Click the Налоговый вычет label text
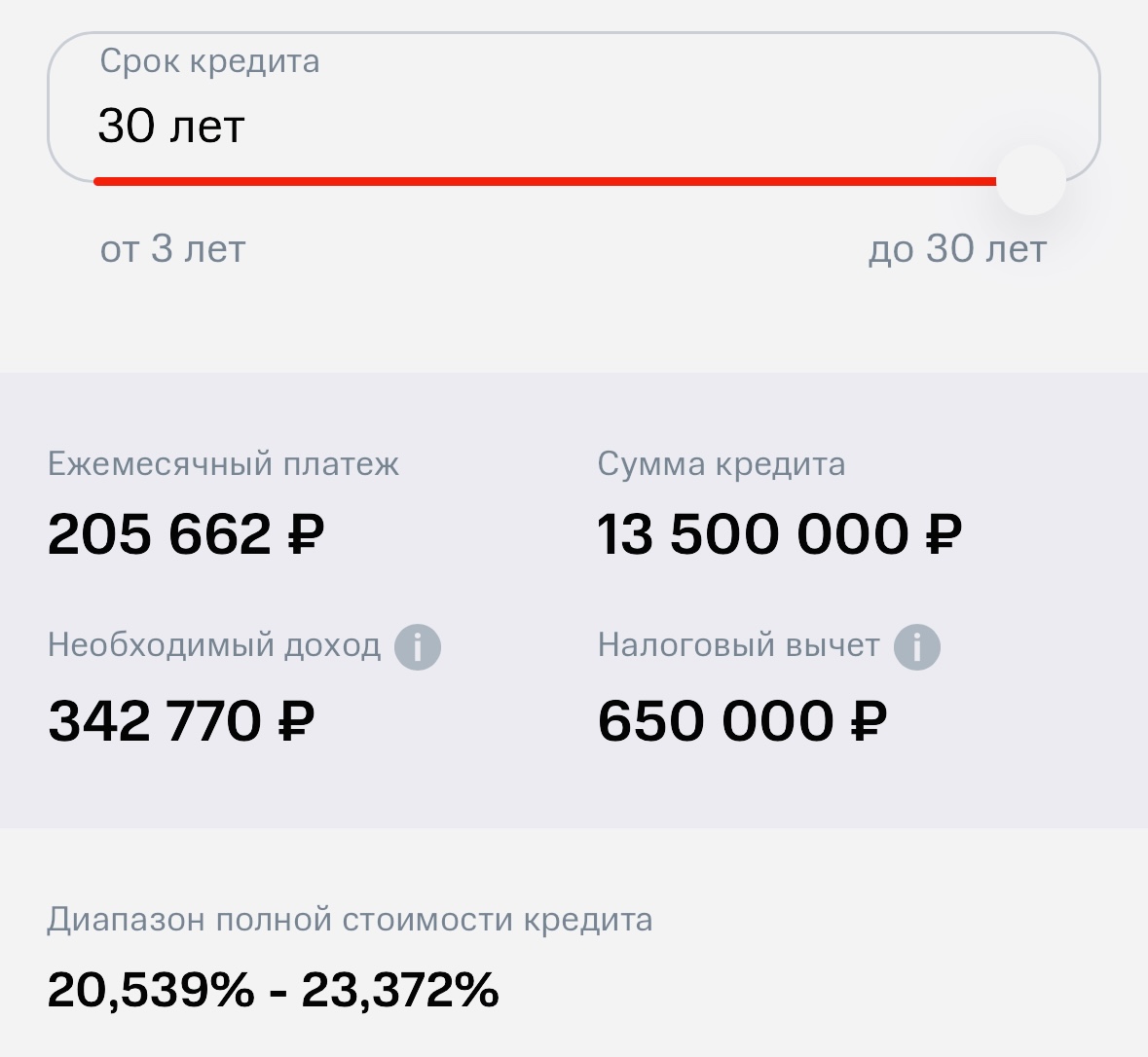 pos(739,645)
